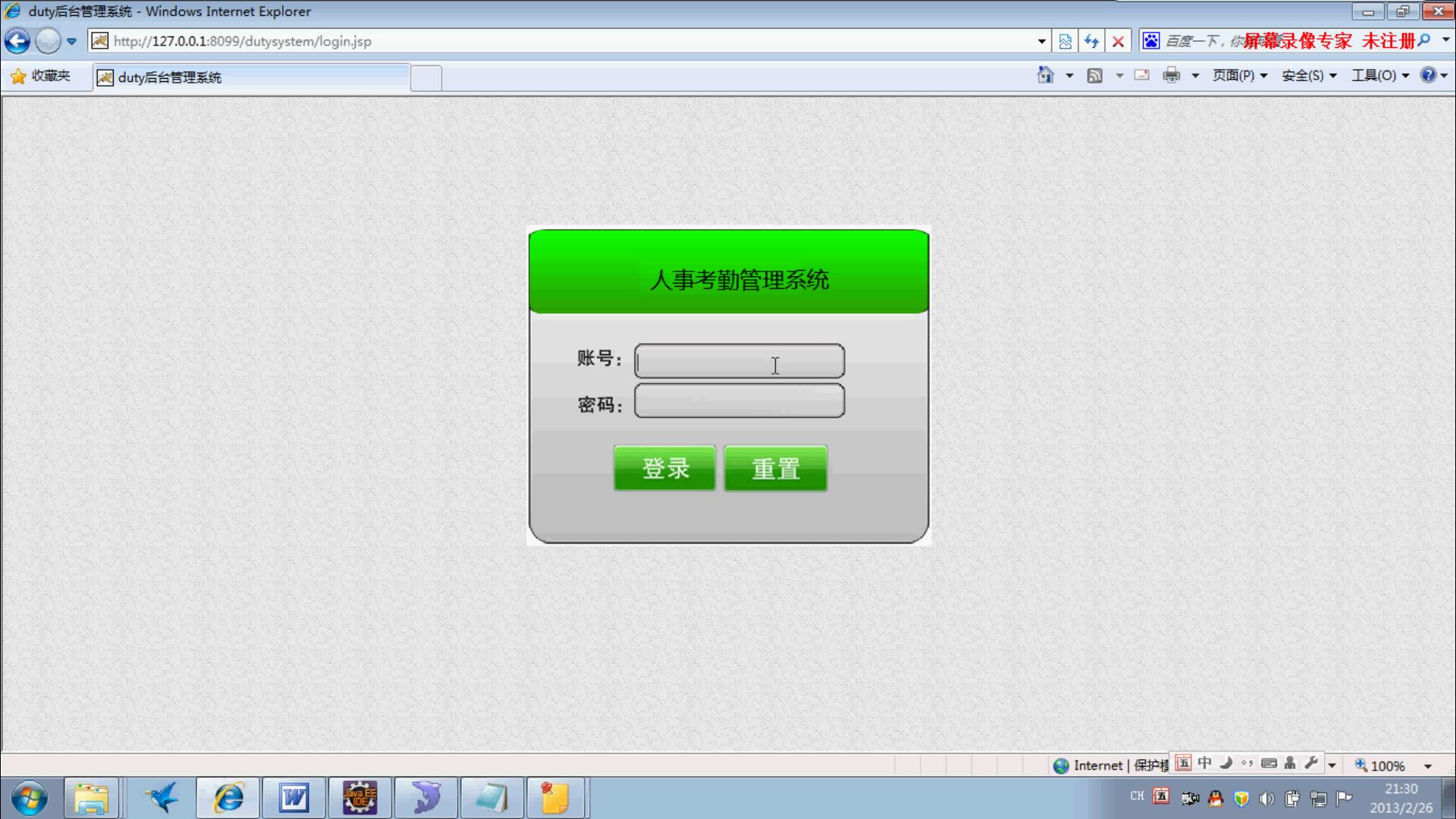
Task: Click the blue help question mark icon
Action: pos(1428,74)
